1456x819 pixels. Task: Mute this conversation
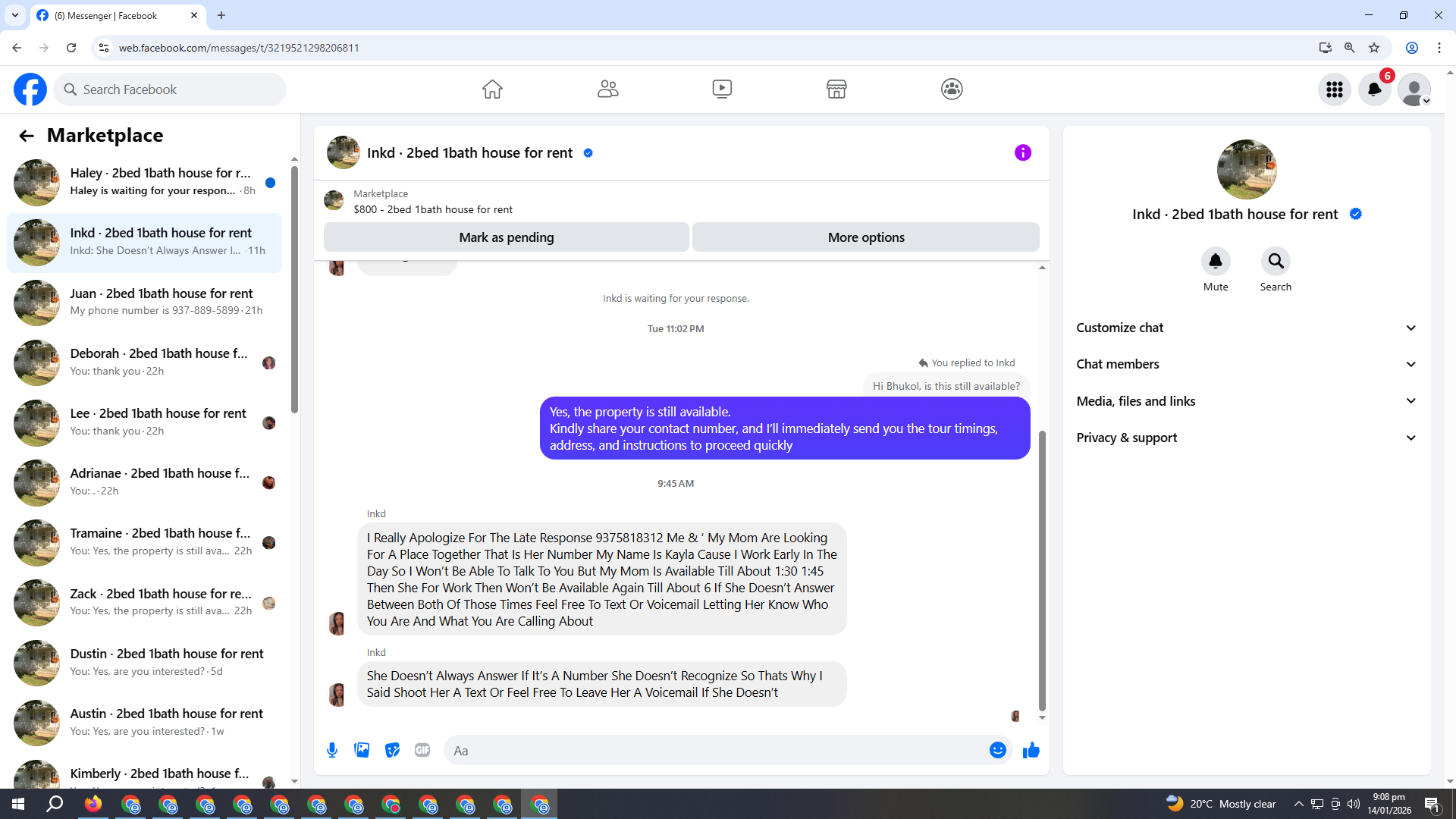1215,262
